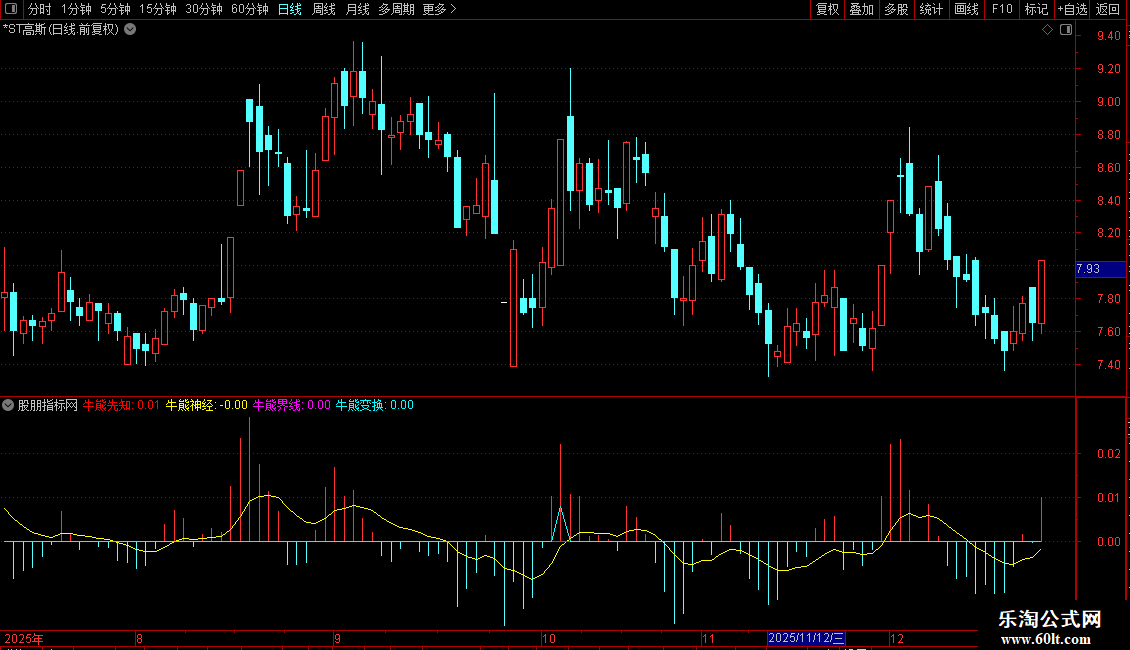Switch to 分时 intraday chart
Viewport: 1130px width, 650px height.
40,9
